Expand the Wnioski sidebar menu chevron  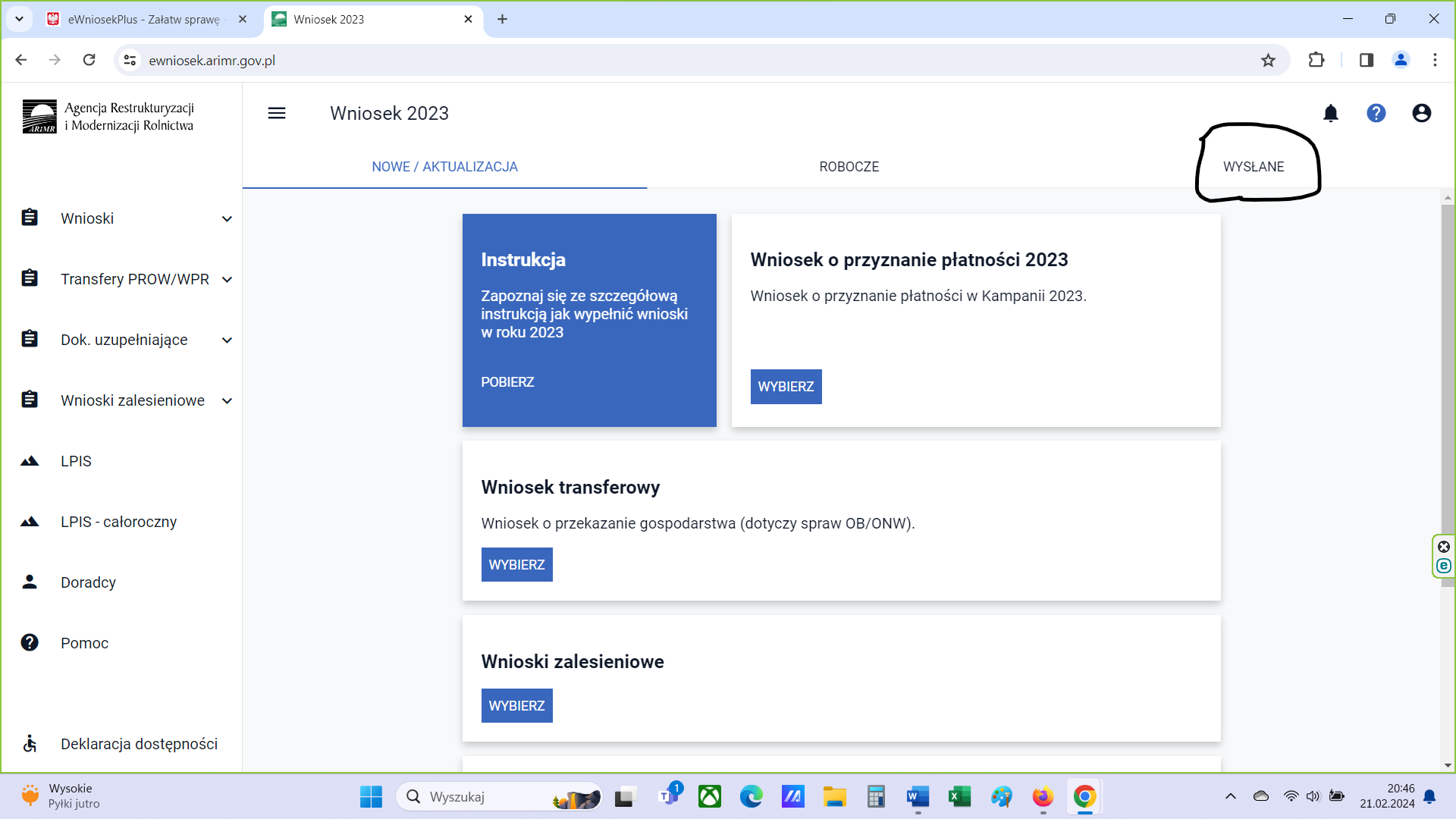click(x=227, y=219)
